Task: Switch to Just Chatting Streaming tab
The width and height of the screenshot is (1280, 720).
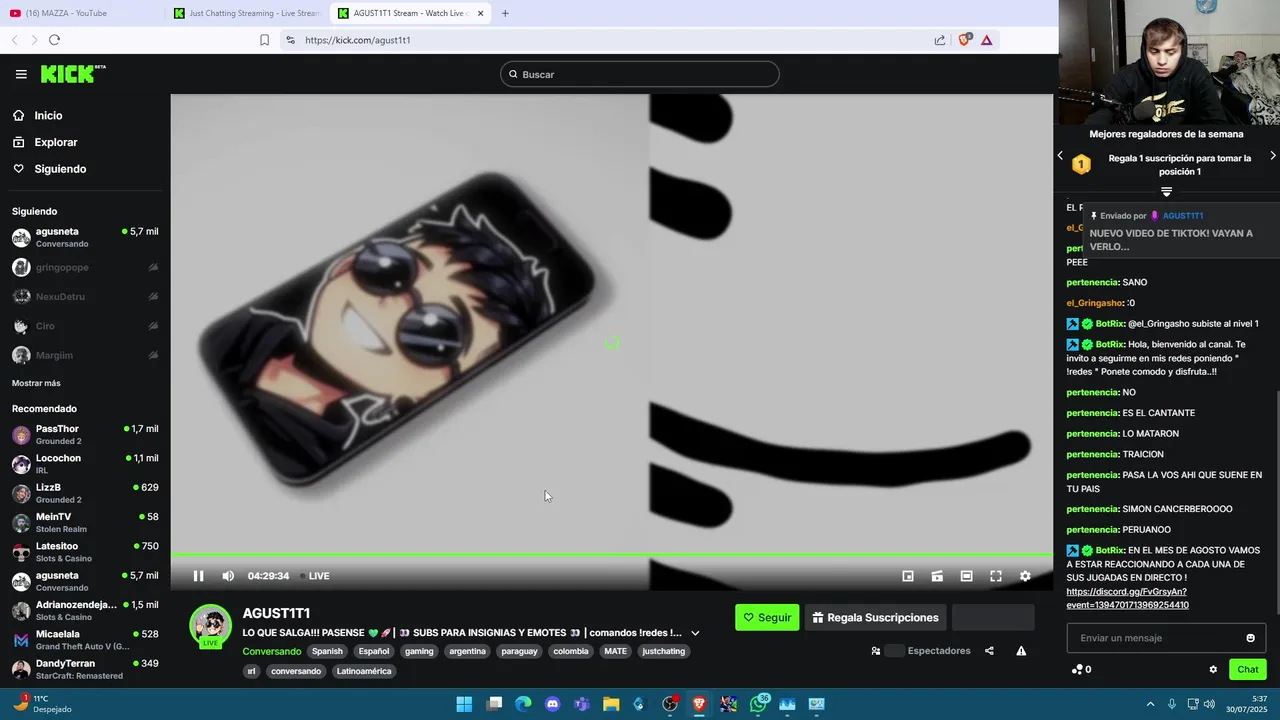Action: [246, 13]
